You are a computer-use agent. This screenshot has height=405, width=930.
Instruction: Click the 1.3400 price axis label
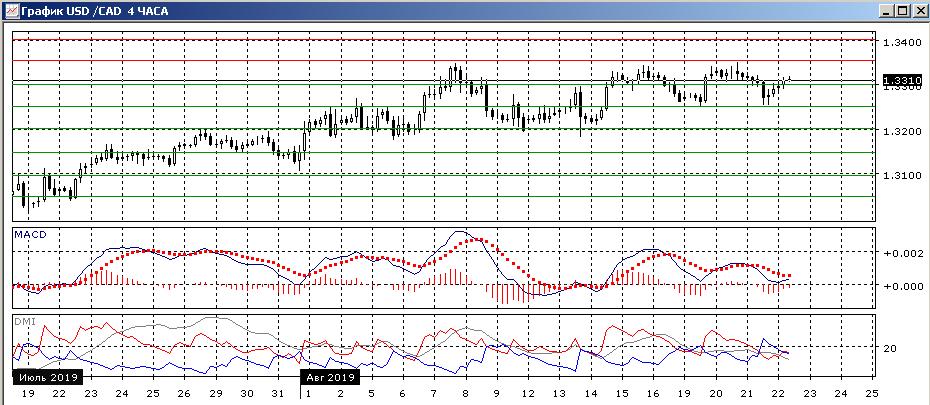[901, 42]
